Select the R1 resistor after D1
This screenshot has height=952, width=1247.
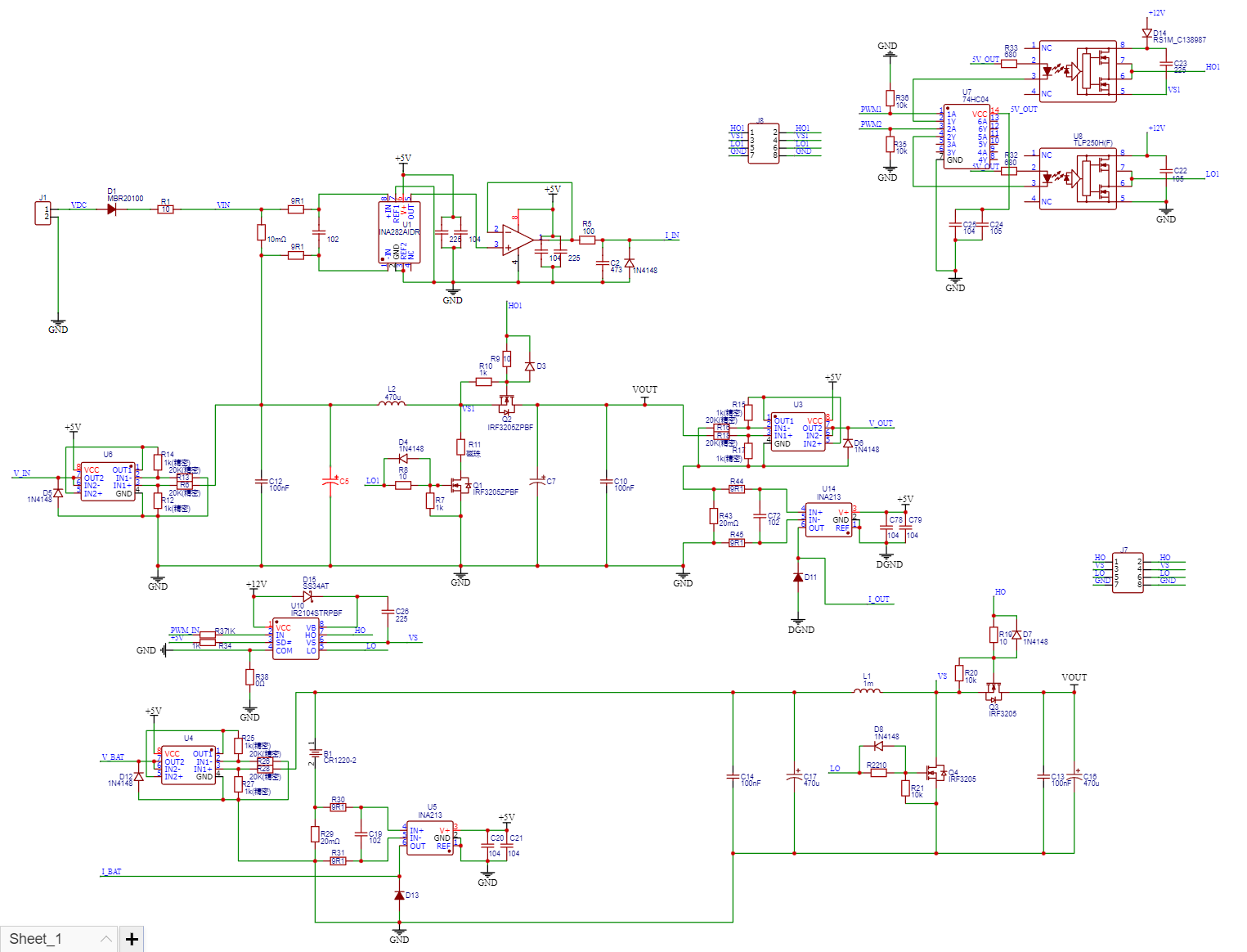(x=165, y=209)
